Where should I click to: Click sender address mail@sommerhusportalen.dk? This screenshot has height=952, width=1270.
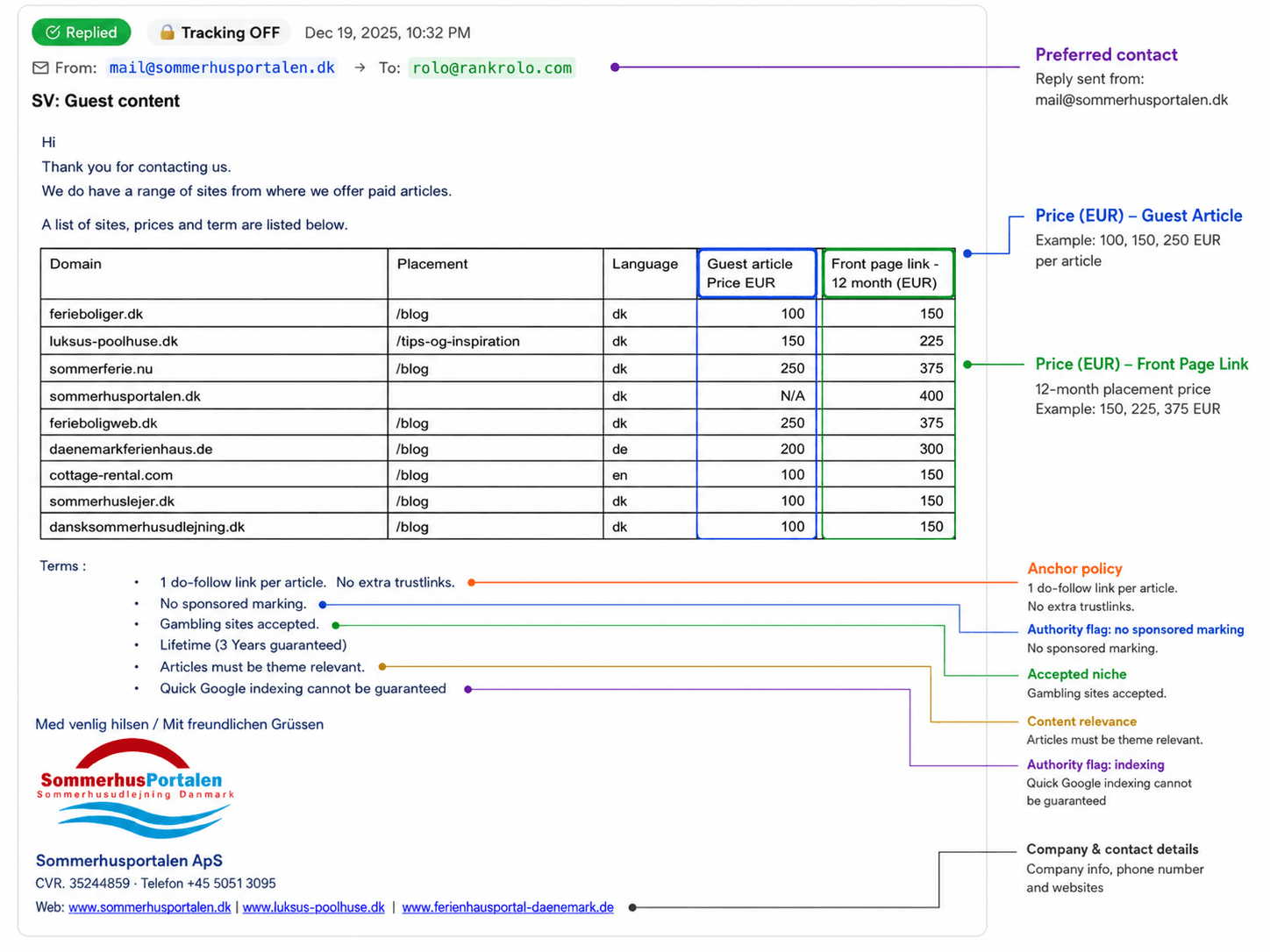[x=222, y=67]
